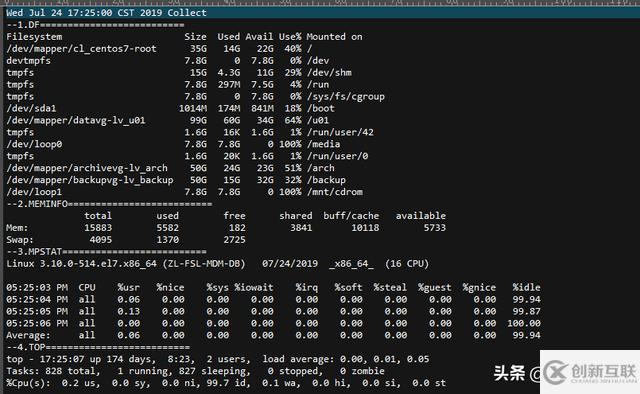Screen dimensions: 640x394
Task: Click the %idle column header
Action: coord(527,287)
